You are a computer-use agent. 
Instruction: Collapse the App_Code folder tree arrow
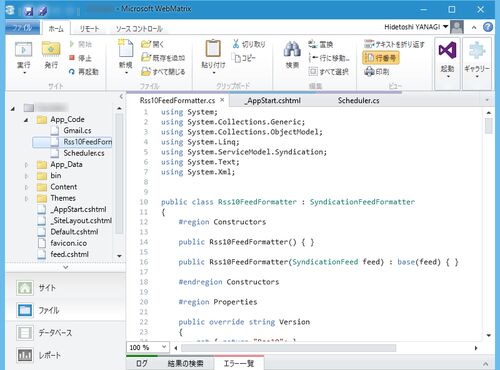tap(26, 120)
